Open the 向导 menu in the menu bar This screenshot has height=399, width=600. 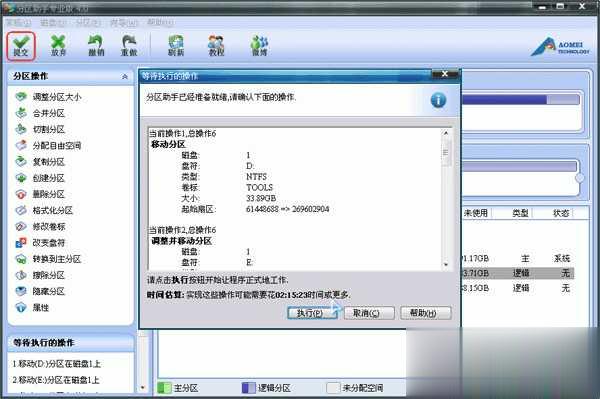click(124, 23)
